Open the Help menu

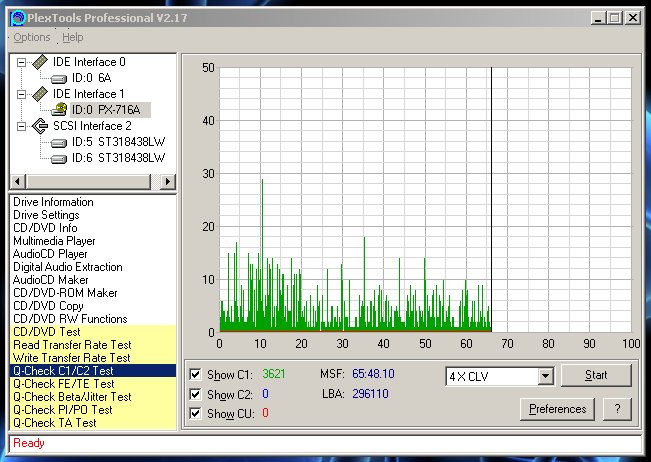click(73, 38)
